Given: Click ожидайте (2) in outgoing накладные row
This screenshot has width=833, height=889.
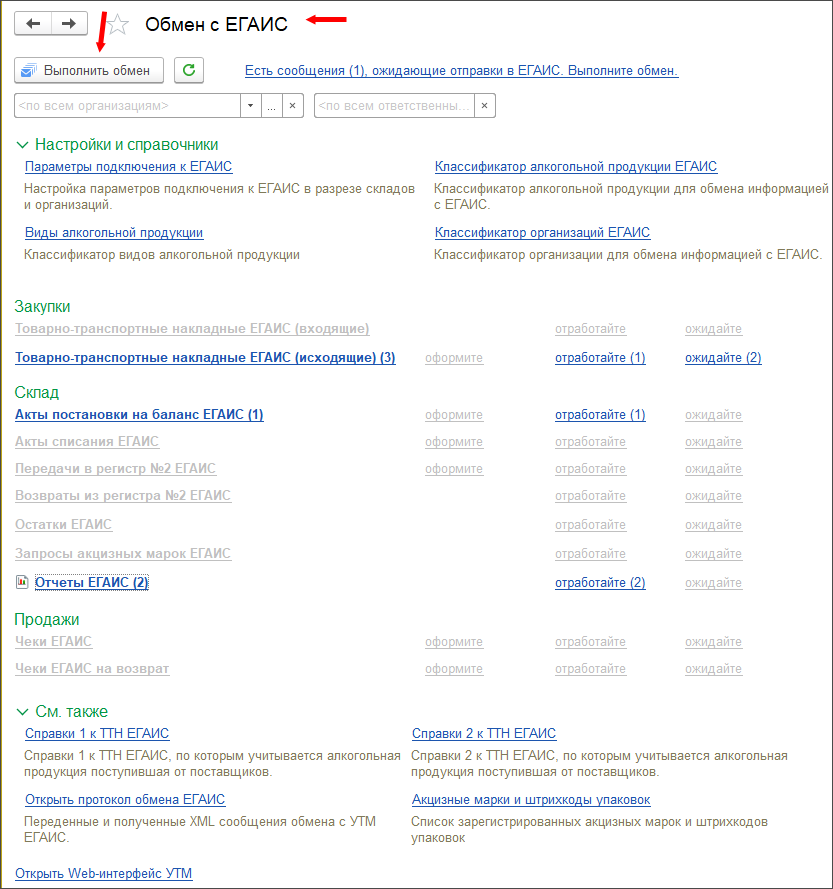Looking at the screenshot, I should tap(723, 358).
